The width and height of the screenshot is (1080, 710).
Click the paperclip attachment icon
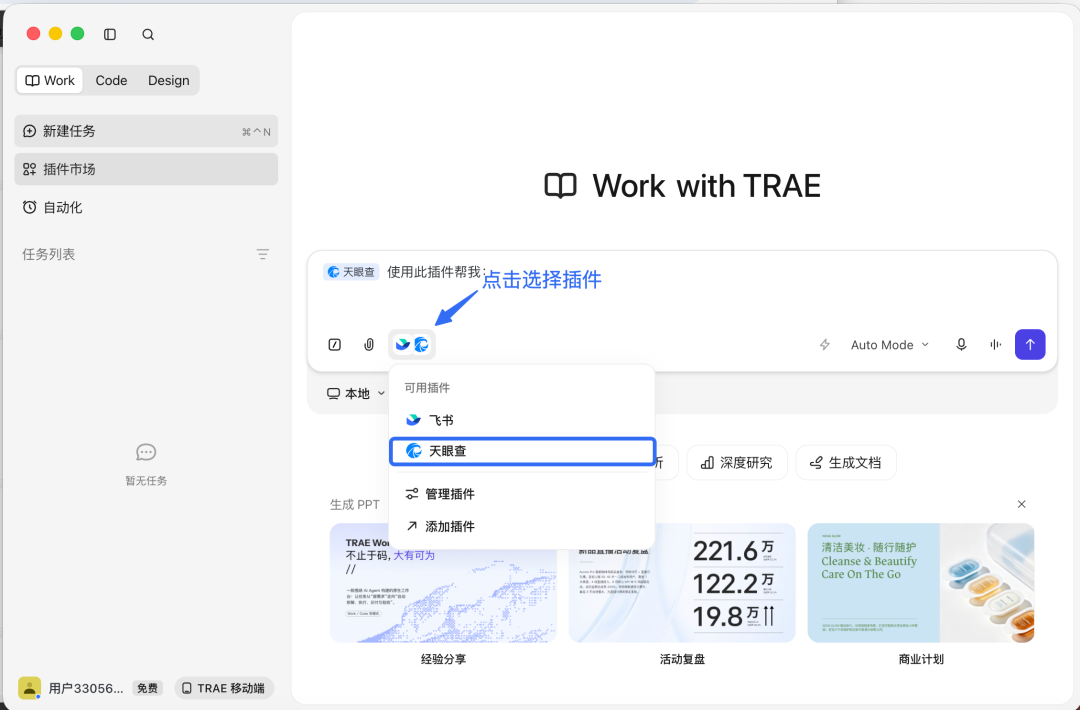pos(369,344)
